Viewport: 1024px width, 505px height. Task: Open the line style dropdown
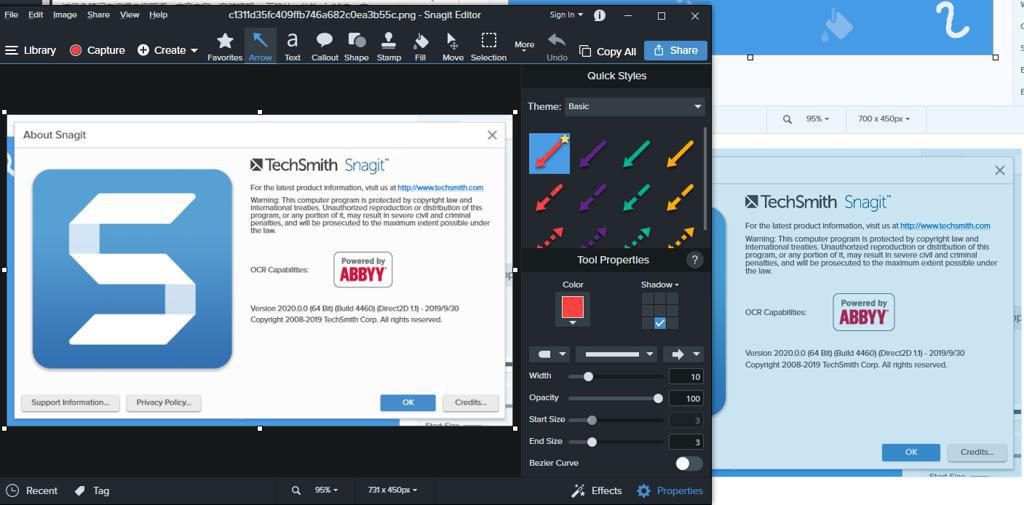tap(616, 354)
